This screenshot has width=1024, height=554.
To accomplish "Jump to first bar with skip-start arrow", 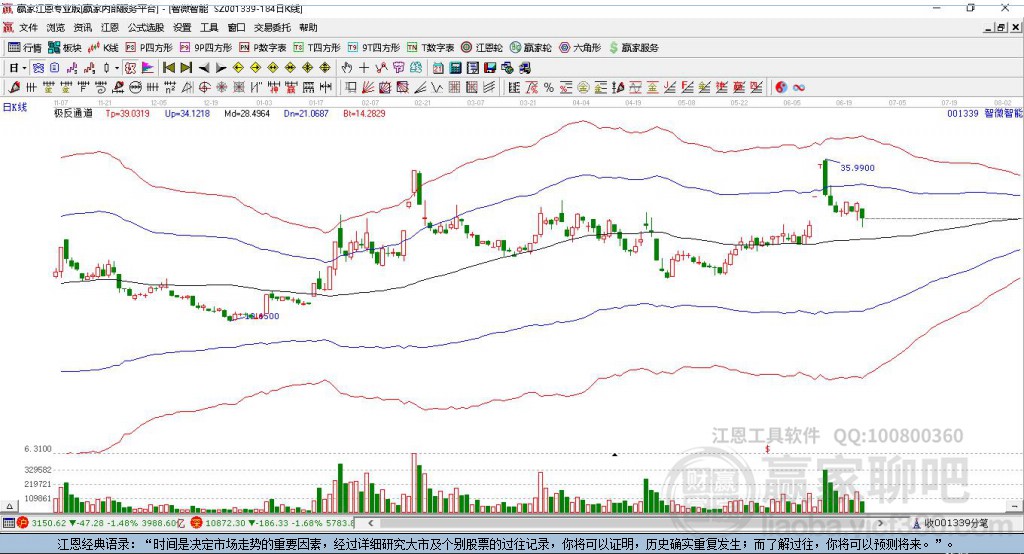I will (x=168, y=68).
